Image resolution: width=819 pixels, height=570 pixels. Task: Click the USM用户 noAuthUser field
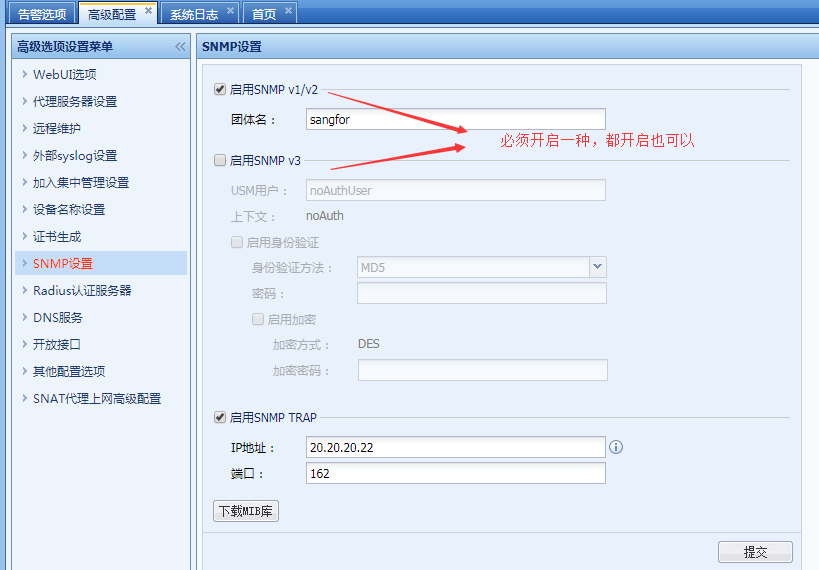pos(455,190)
